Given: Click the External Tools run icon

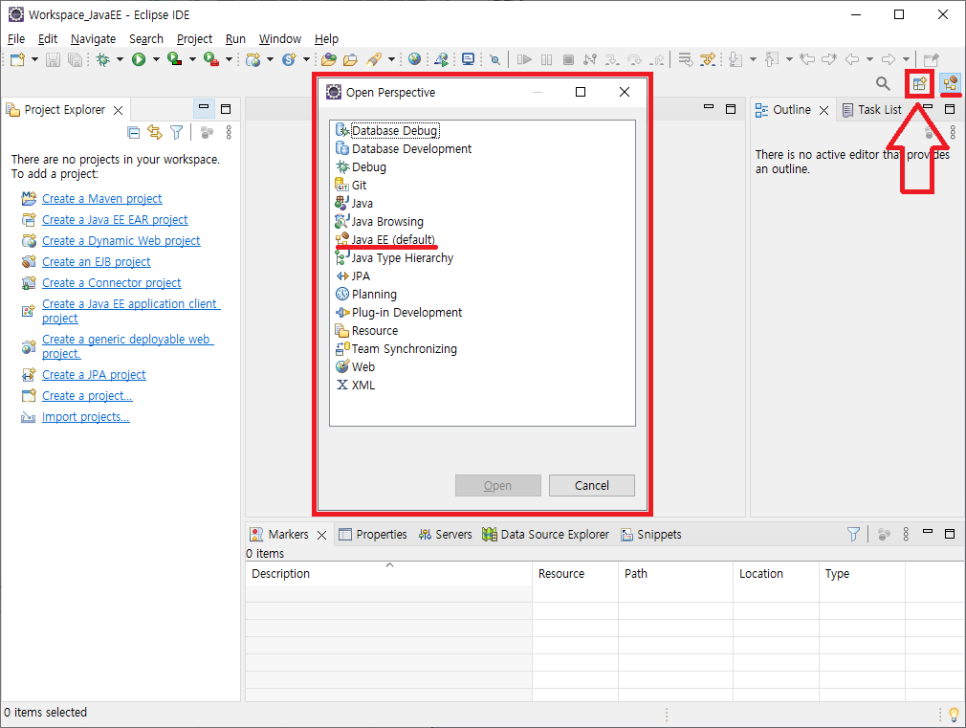Looking at the screenshot, I should click(x=211, y=60).
